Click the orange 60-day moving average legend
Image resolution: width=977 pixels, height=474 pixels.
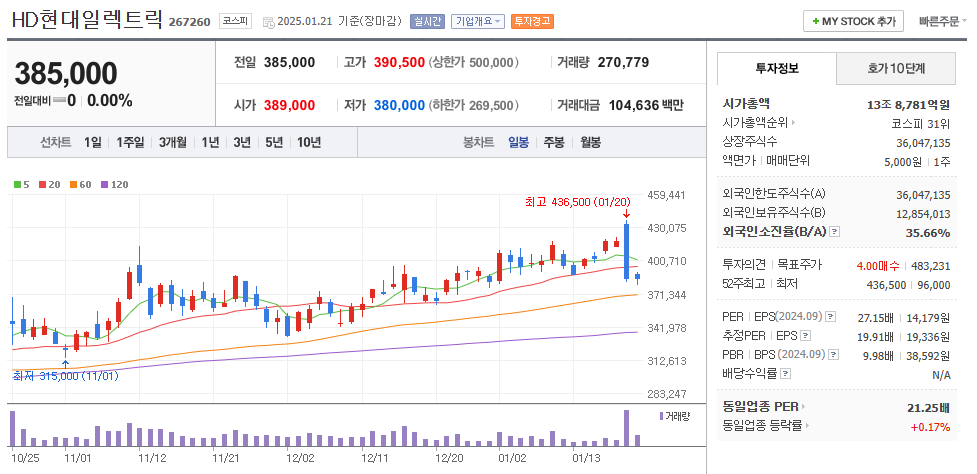click(x=80, y=184)
